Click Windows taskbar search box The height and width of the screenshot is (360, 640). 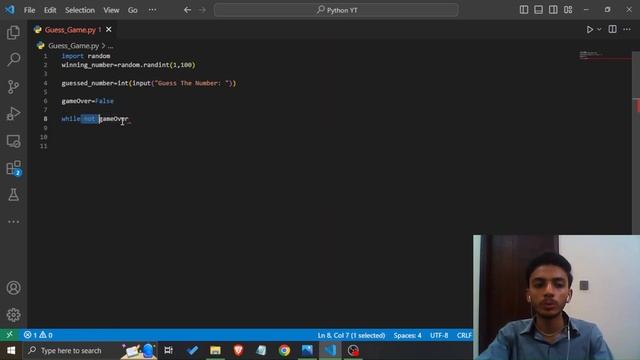(90, 350)
